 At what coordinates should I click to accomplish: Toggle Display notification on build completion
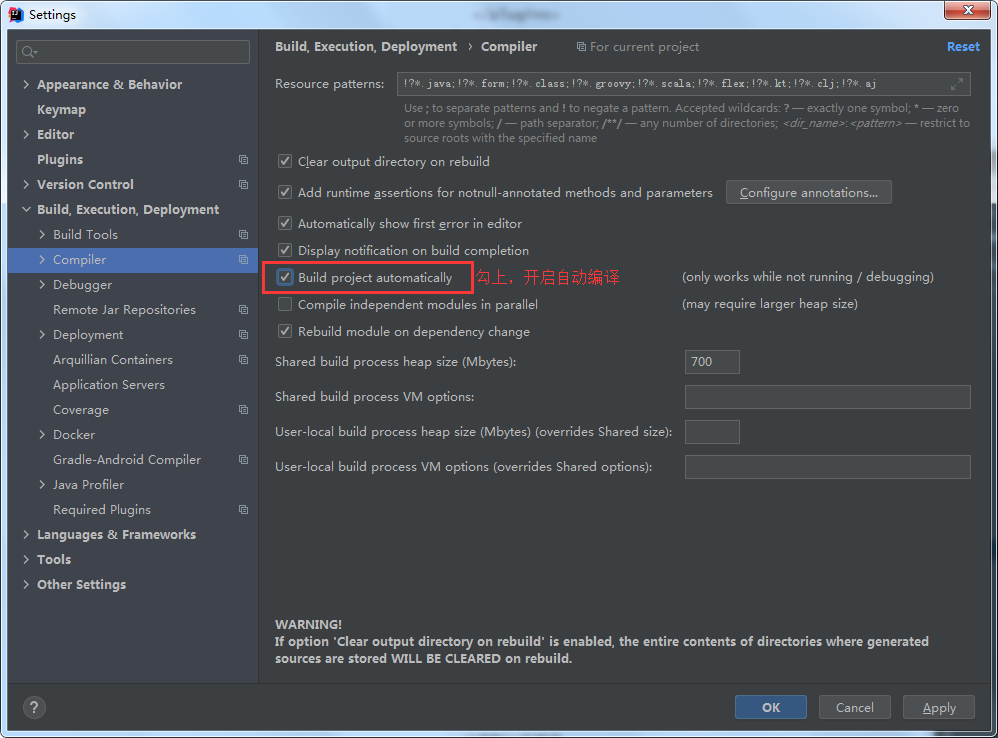click(x=285, y=250)
